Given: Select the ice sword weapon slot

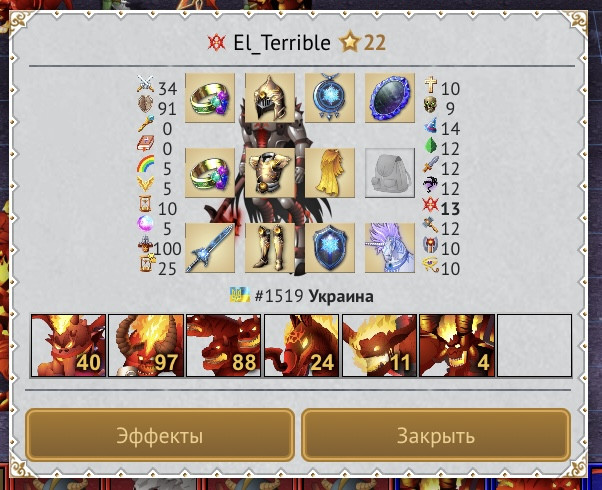Looking at the screenshot, I should coord(210,248).
